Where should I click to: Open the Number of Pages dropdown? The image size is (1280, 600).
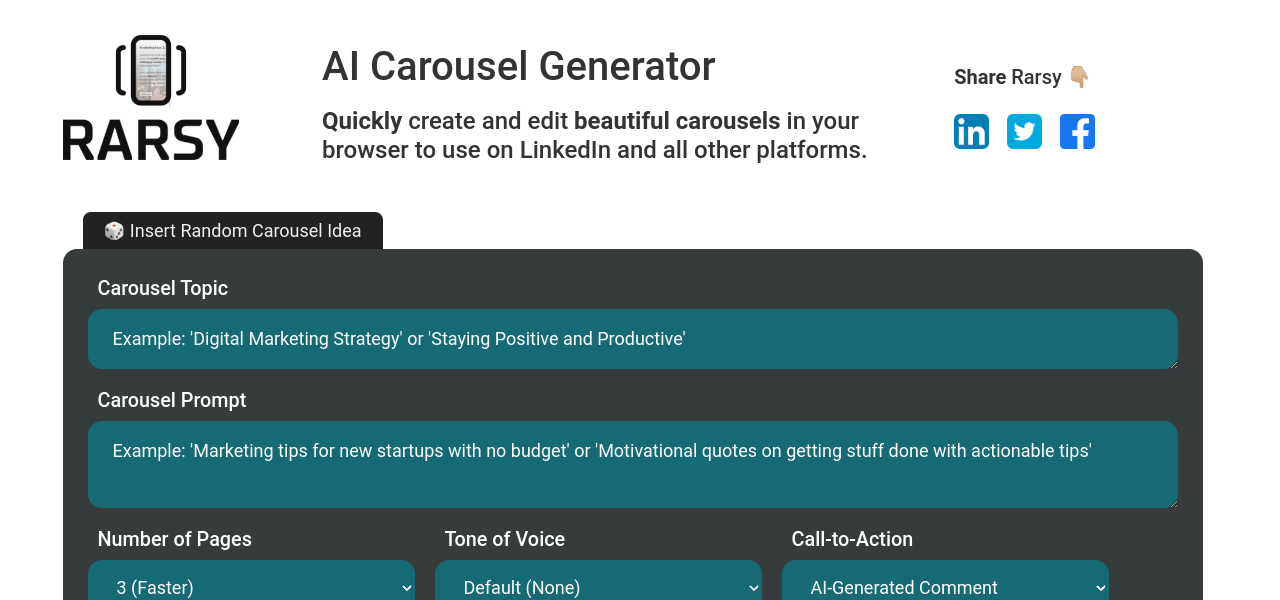point(251,587)
